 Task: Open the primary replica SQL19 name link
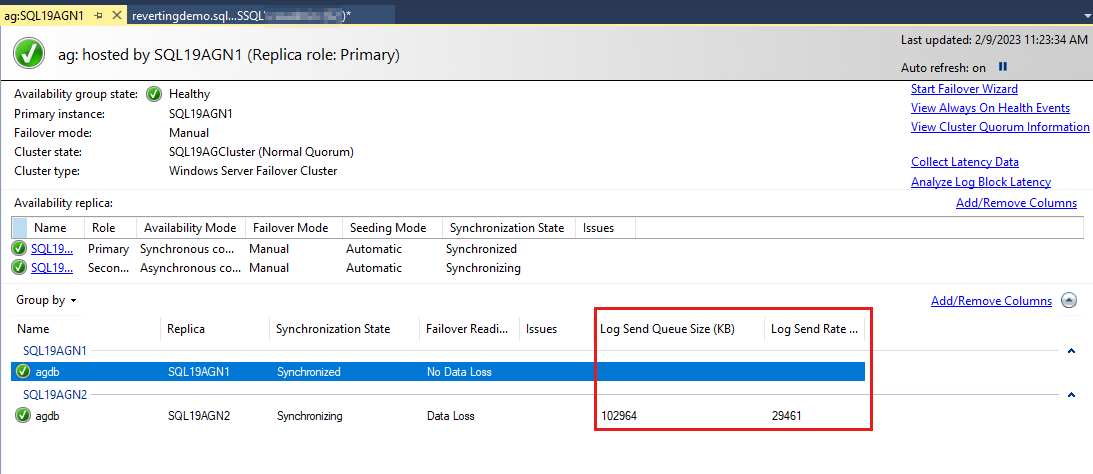pyautogui.click(x=51, y=249)
